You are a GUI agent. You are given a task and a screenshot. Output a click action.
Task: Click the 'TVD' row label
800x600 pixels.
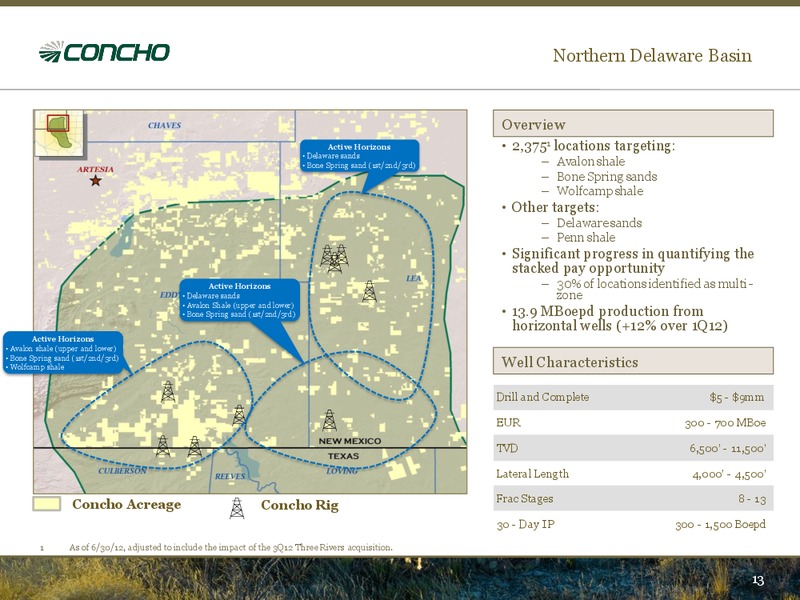tap(507, 448)
